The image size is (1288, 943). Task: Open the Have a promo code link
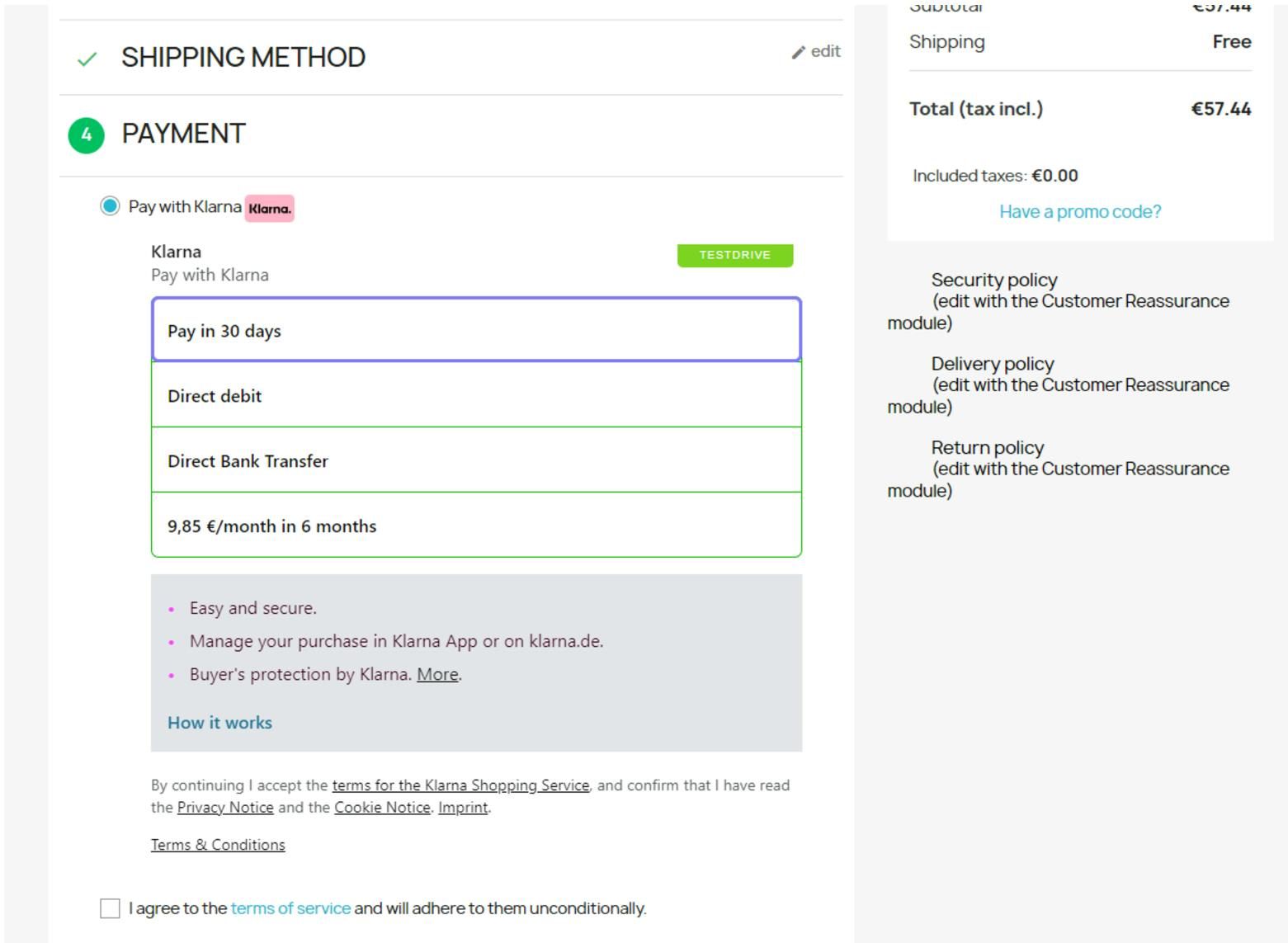point(1080,212)
